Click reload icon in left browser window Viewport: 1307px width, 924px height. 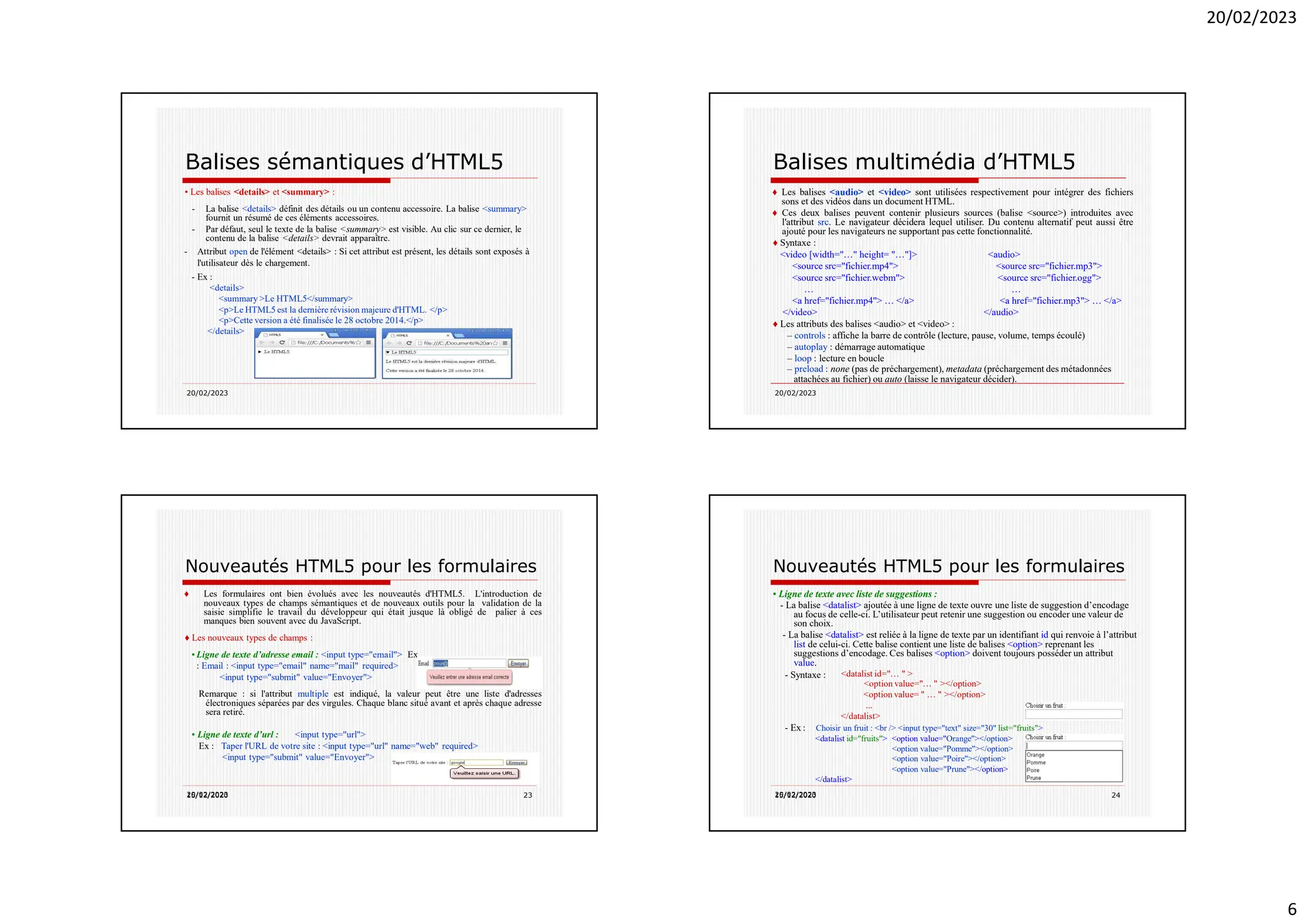pos(282,343)
